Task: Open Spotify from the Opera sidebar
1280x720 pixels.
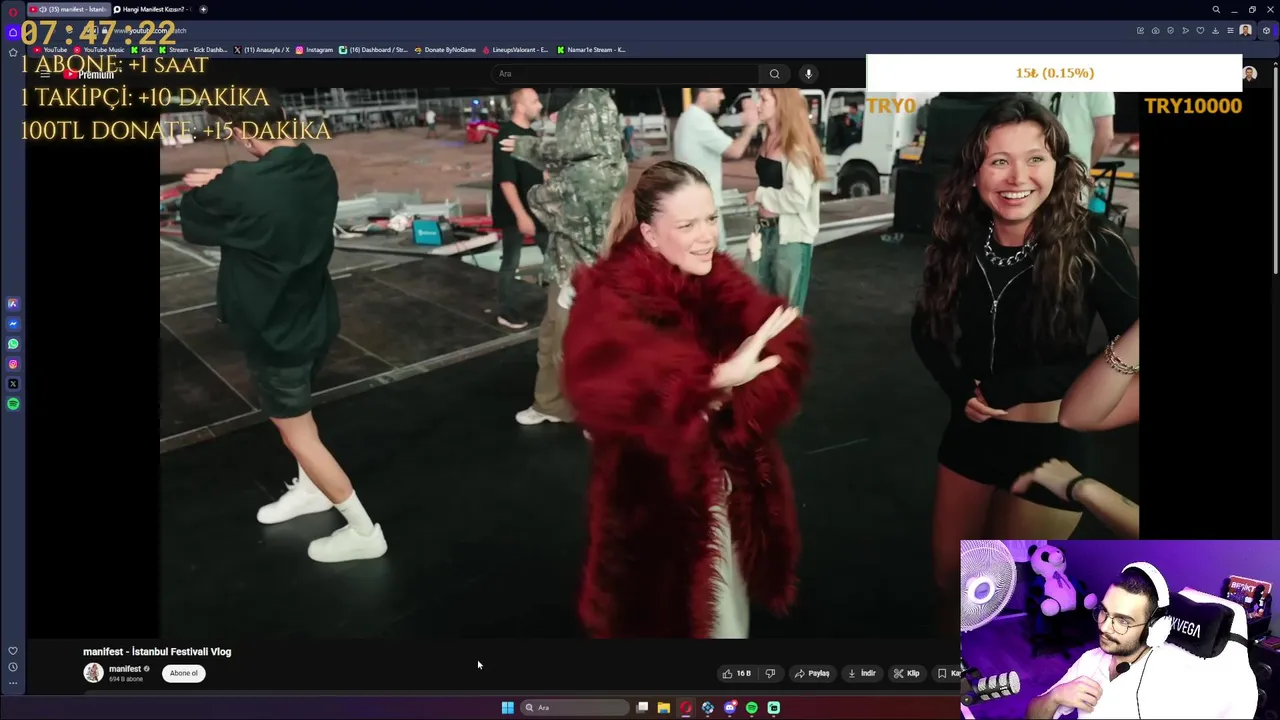Action: 13,404
